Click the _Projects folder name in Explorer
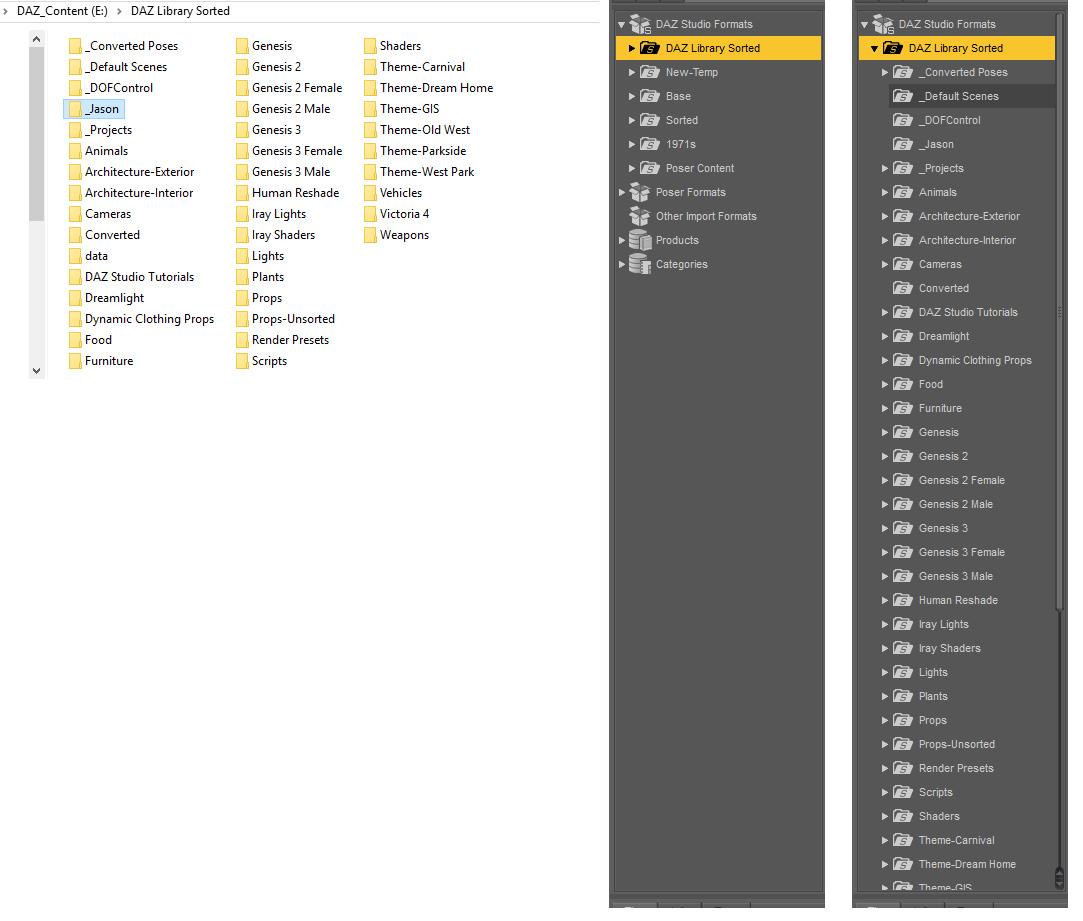 click(x=108, y=130)
